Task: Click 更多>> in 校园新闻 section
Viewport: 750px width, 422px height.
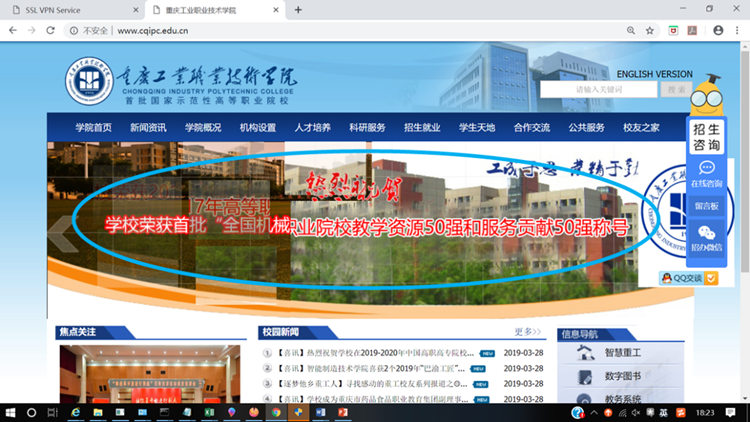Action: (528, 332)
